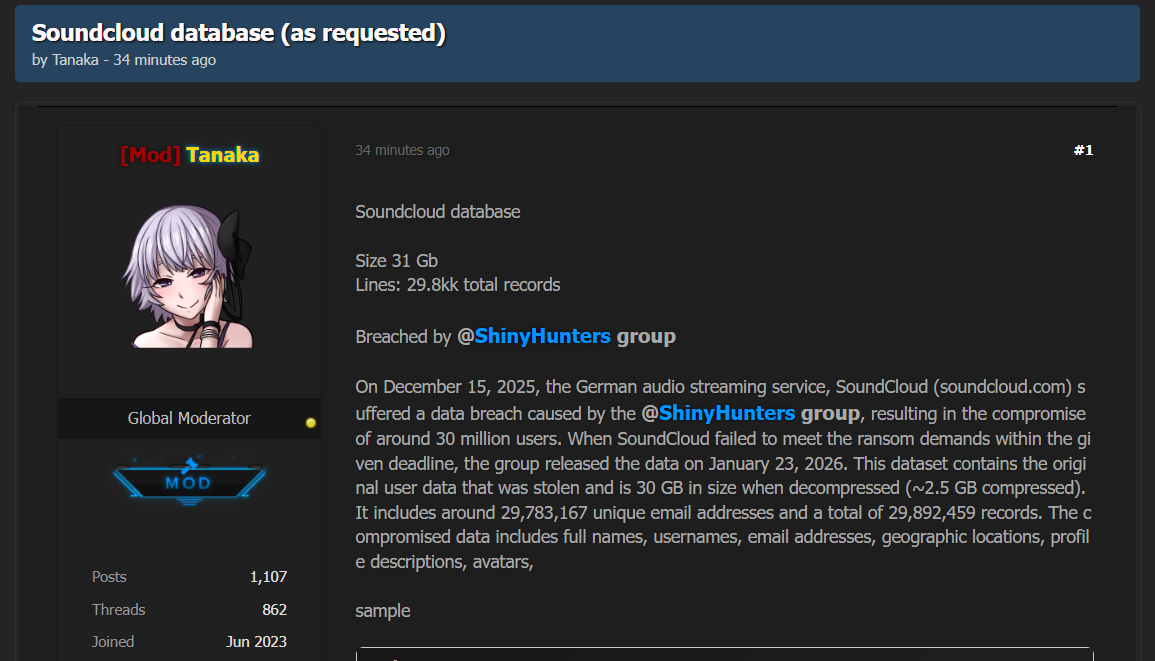Click the 1,107 posts count

tap(268, 577)
